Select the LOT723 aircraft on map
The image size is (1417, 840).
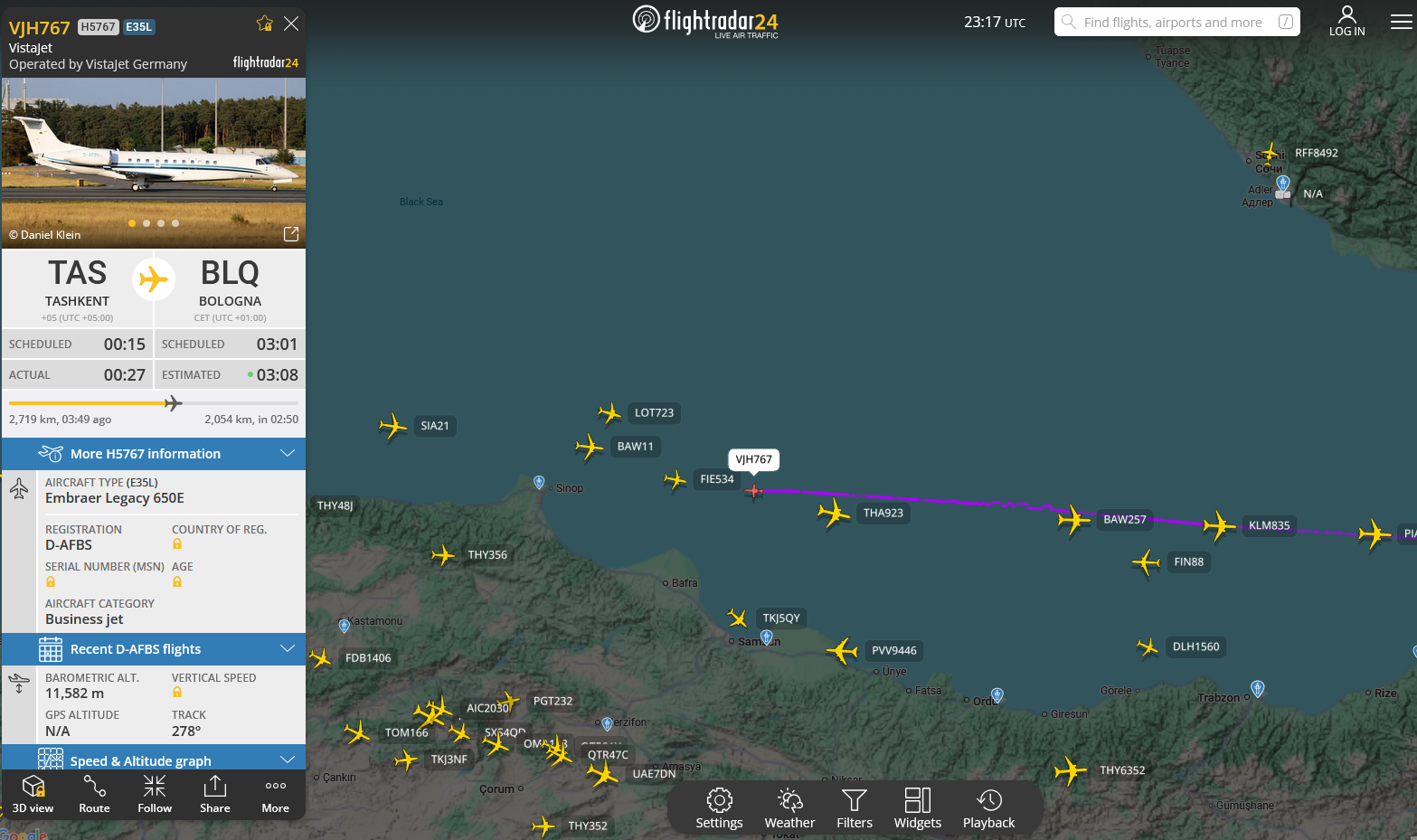click(609, 413)
